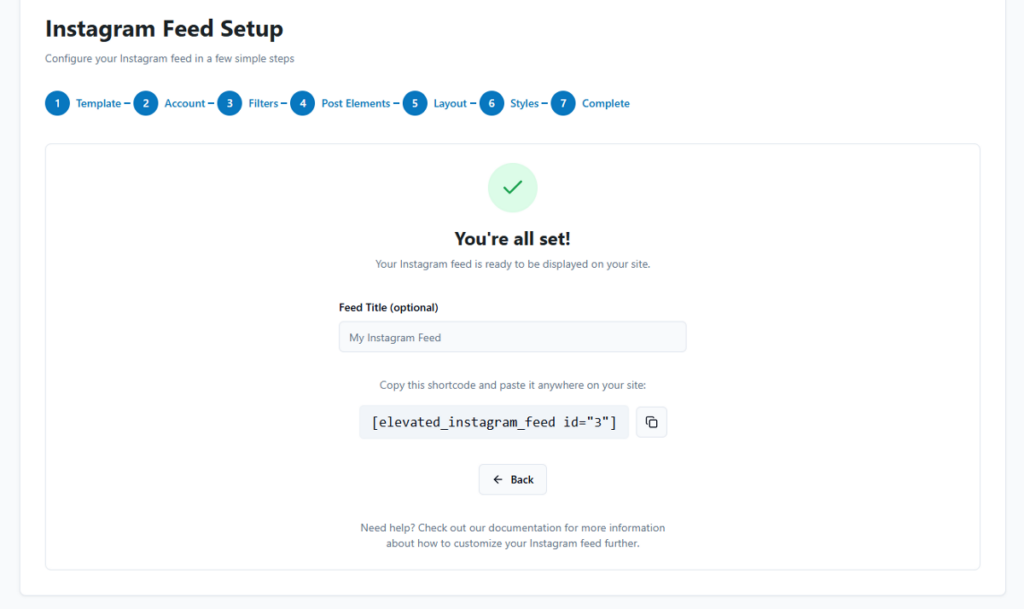The height and width of the screenshot is (609, 1024).
Task: Click the back arrow icon
Action: pyautogui.click(x=497, y=479)
